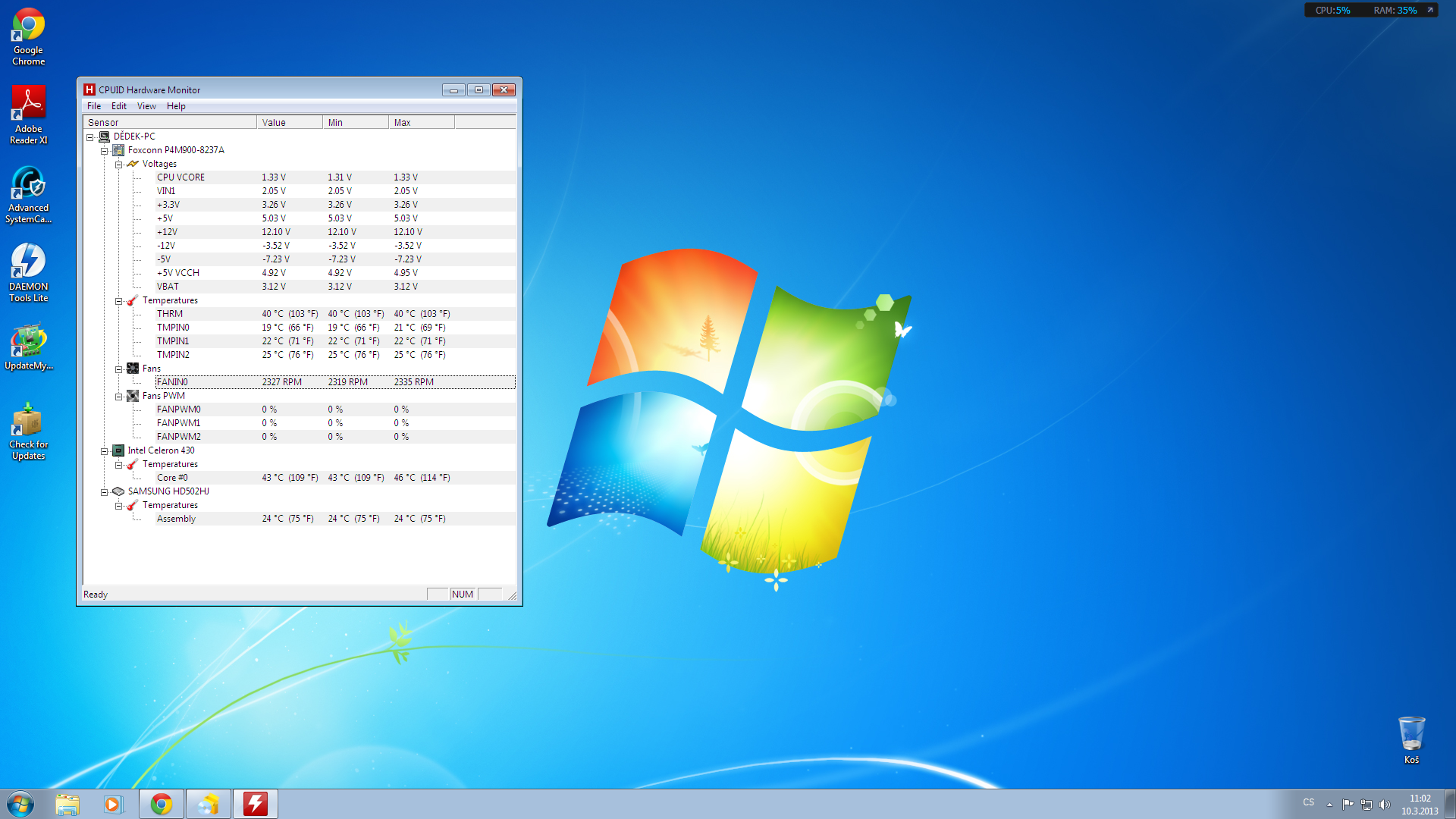Select the DĚDEK-PC computer icon
This screenshot has height=819, width=1456.
pos(105,136)
